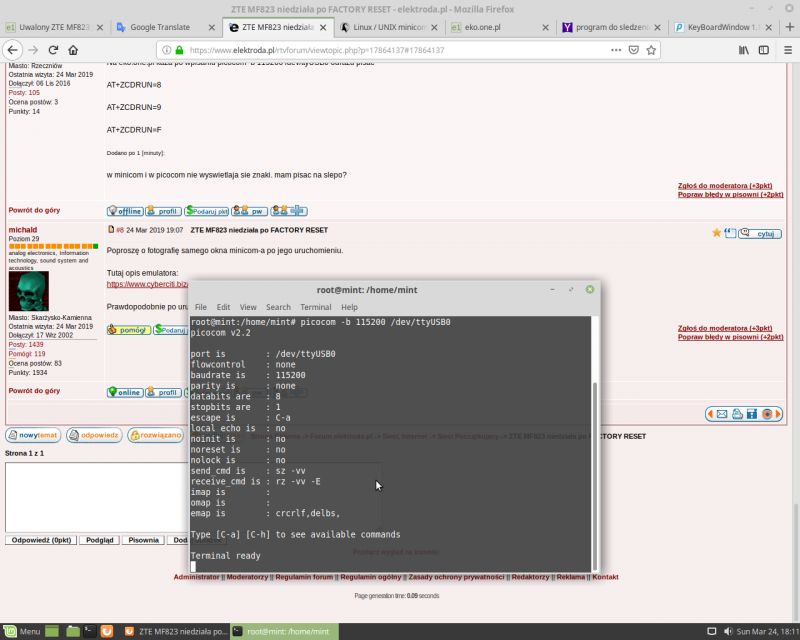Click the Pisownia spelling button
800x640 pixels.
[x=143, y=540]
